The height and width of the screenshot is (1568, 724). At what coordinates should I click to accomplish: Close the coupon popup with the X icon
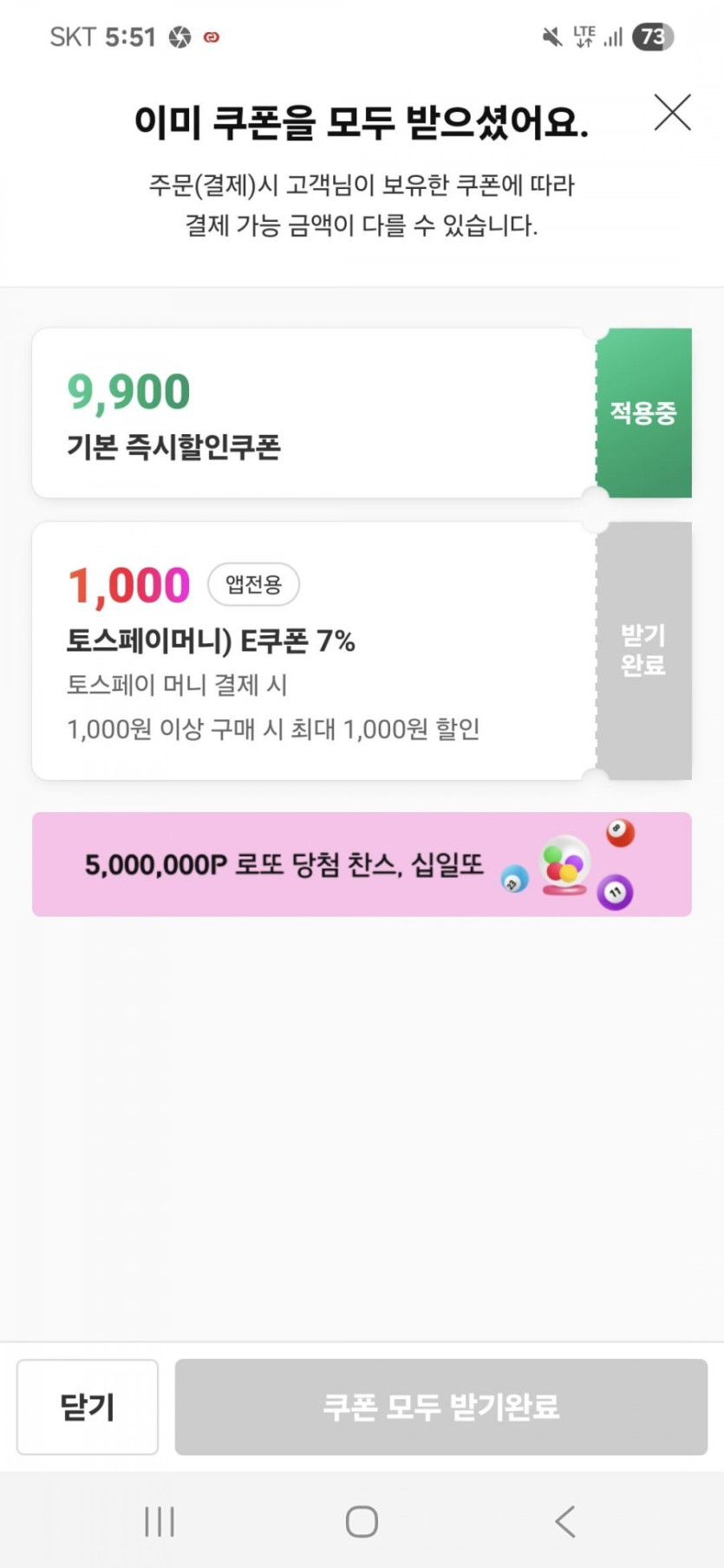672,113
